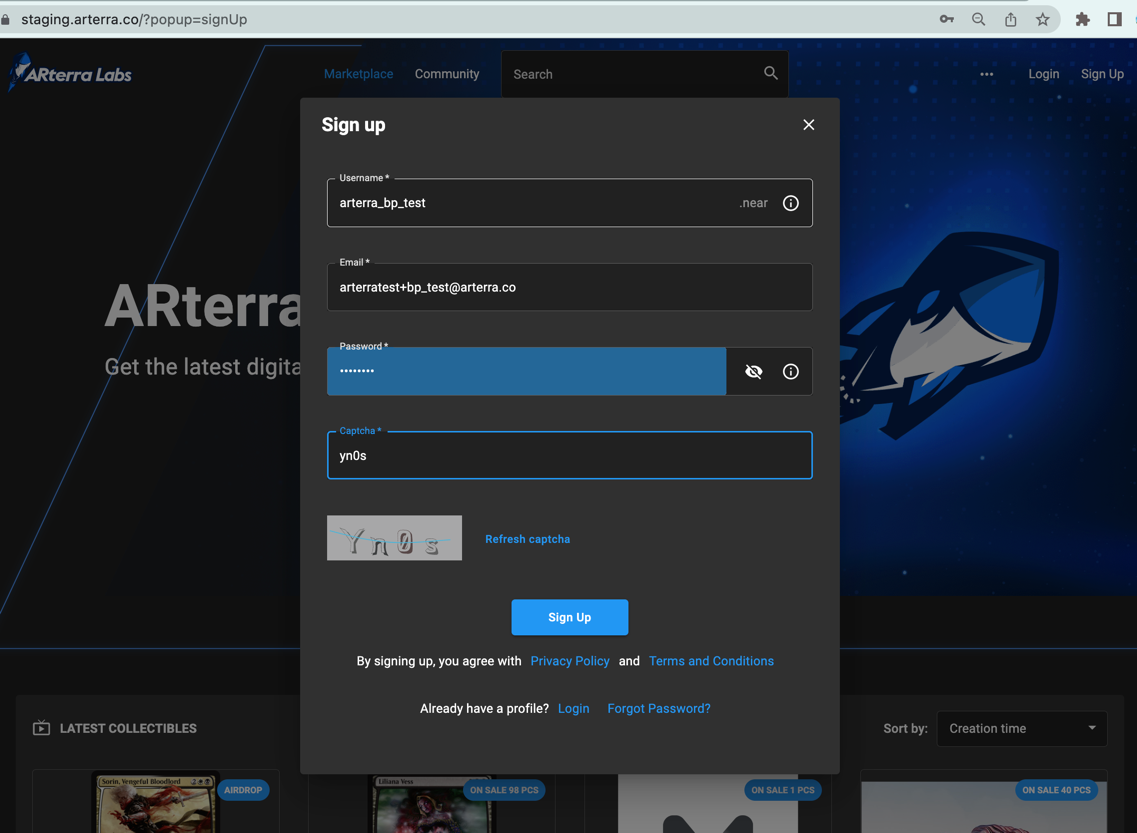This screenshot has width=1137, height=833.
Task: Select the Marketplace menu item
Action: pyautogui.click(x=358, y=73)
